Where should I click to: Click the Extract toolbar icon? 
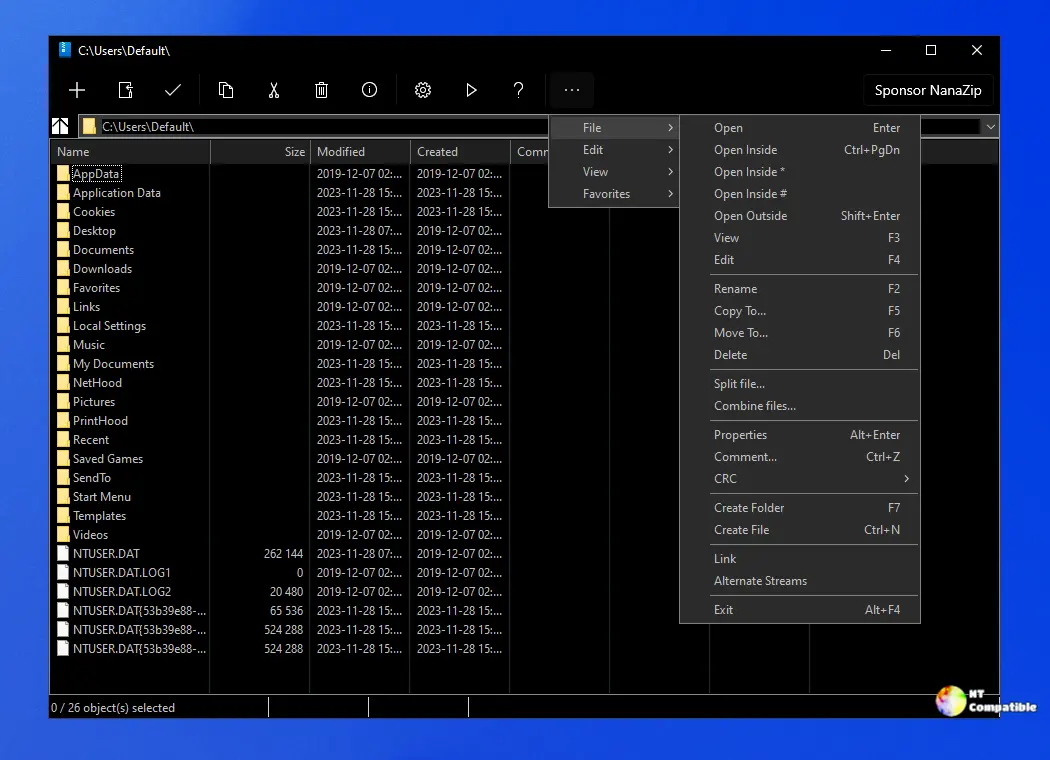(x=126, y=90)
